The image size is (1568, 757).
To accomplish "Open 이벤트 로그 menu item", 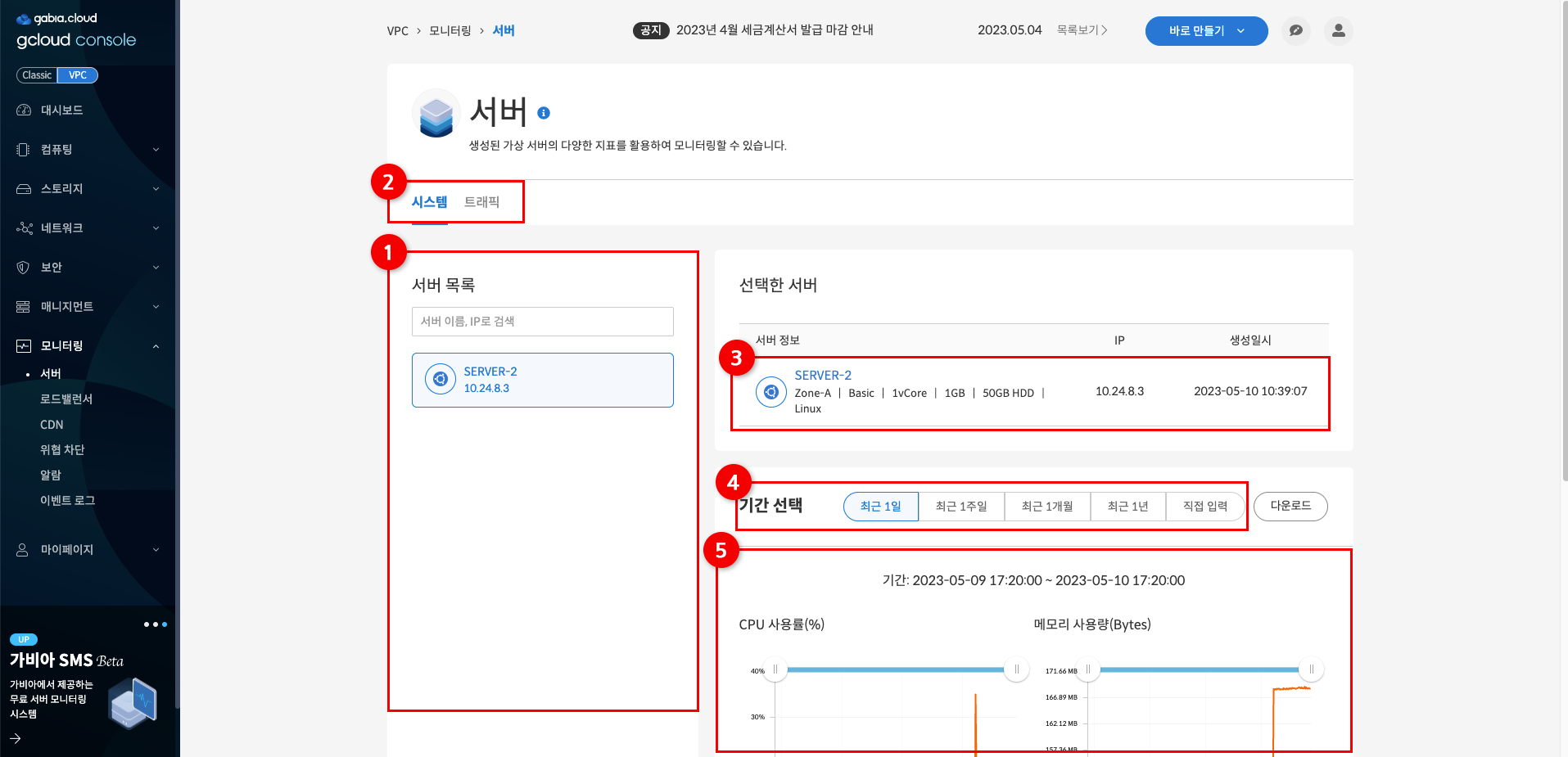I will 68,501.
